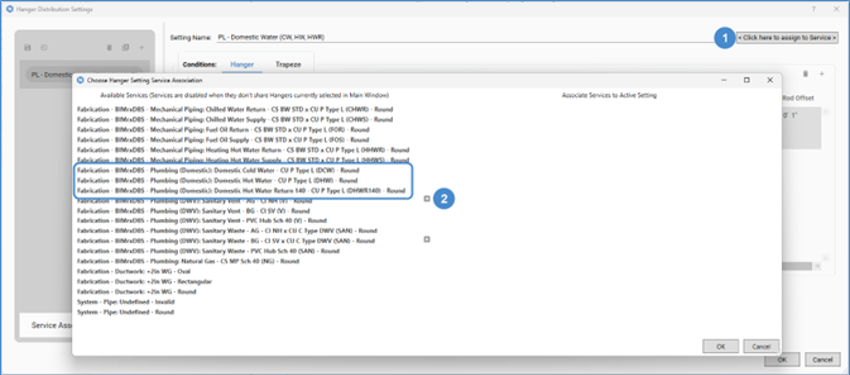Duplicate the setting with the copy icon

(126, 48)
